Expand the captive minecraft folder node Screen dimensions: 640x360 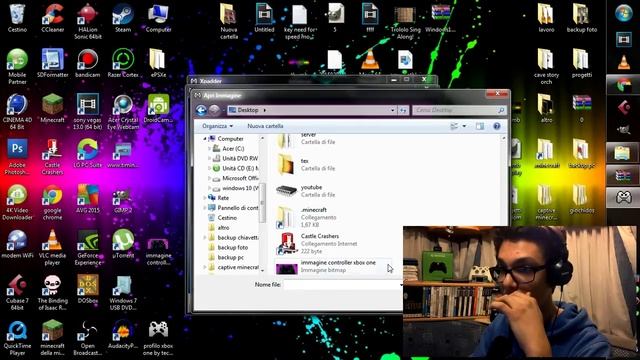[205, 267]
